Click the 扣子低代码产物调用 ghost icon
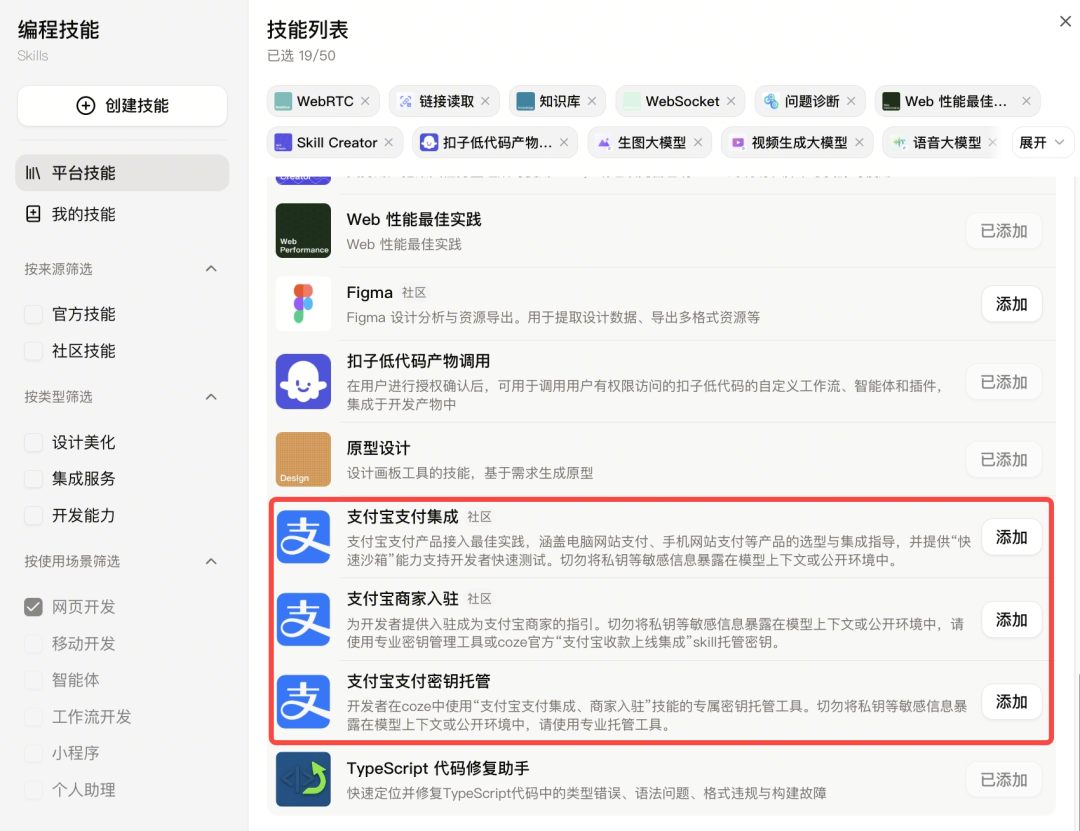 [x=303, y=382]
